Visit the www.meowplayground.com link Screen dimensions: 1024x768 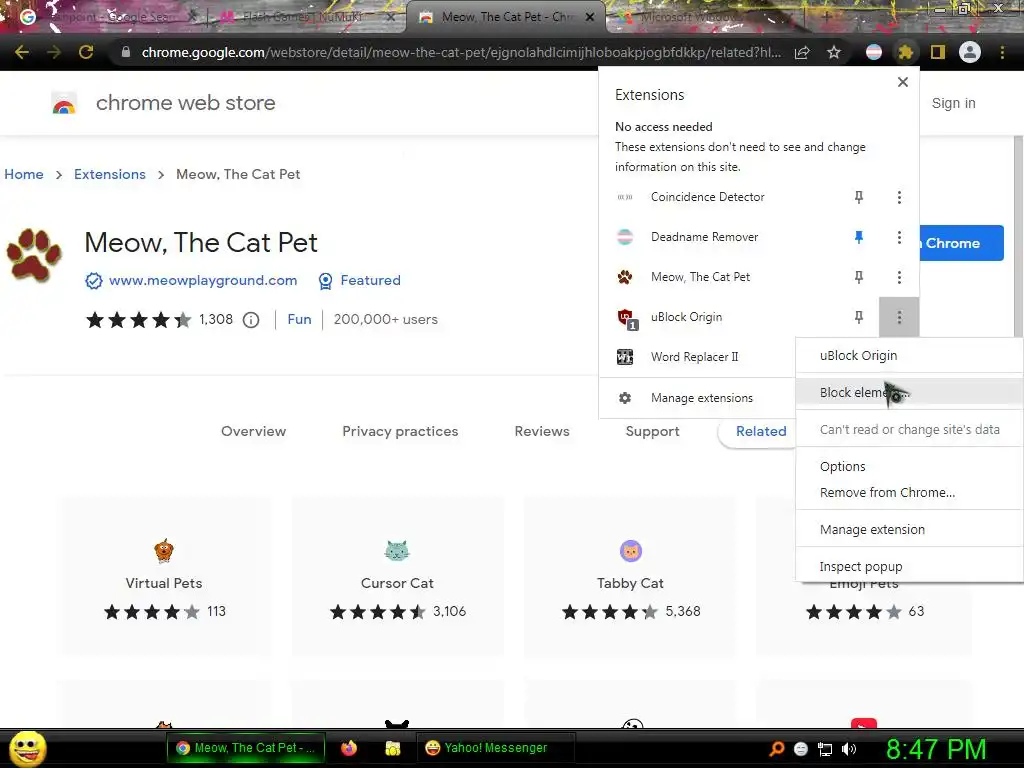click(x=203, y=280)
